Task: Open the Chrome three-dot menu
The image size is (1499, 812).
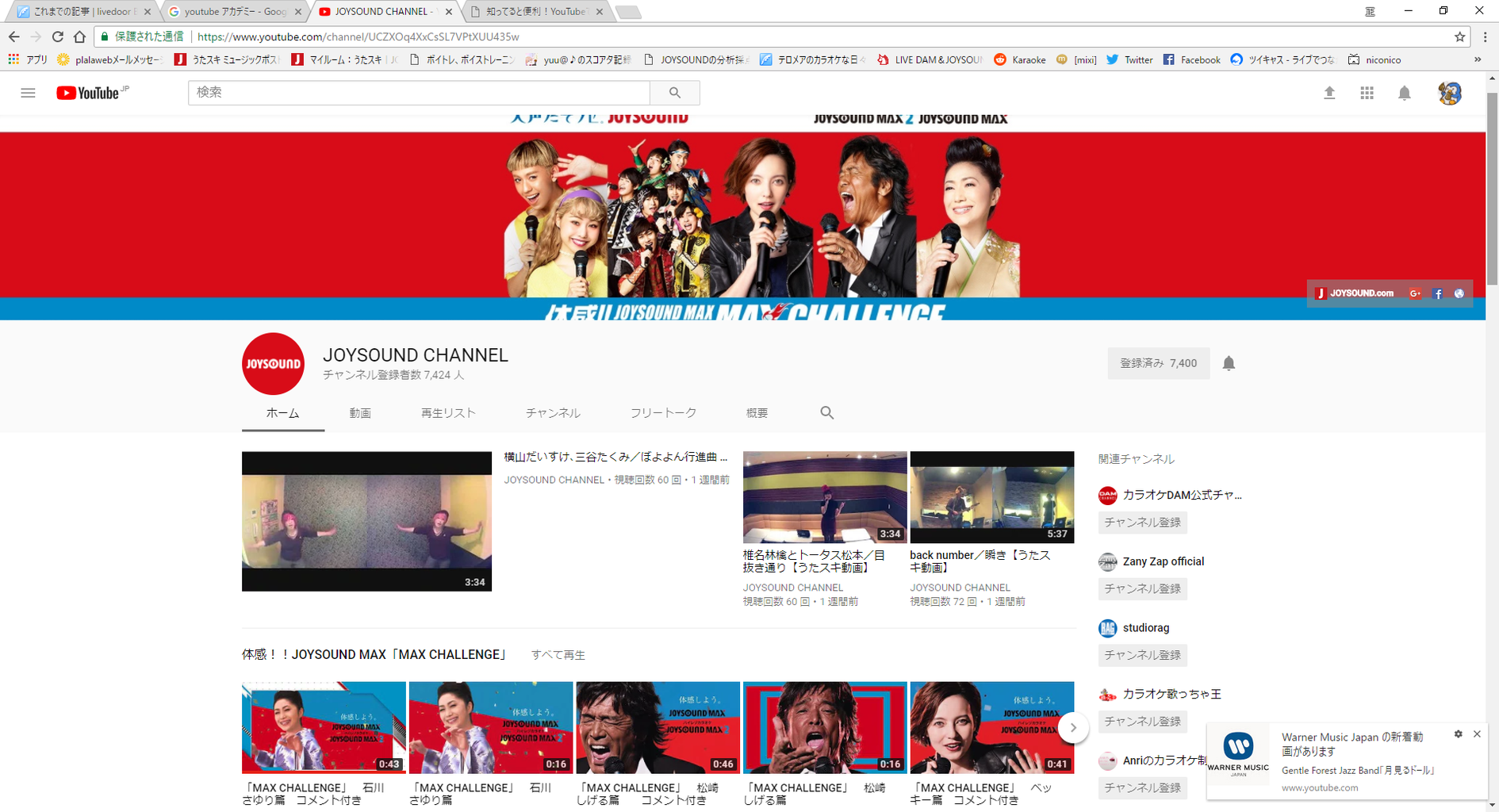Action: pos(1485,36)
